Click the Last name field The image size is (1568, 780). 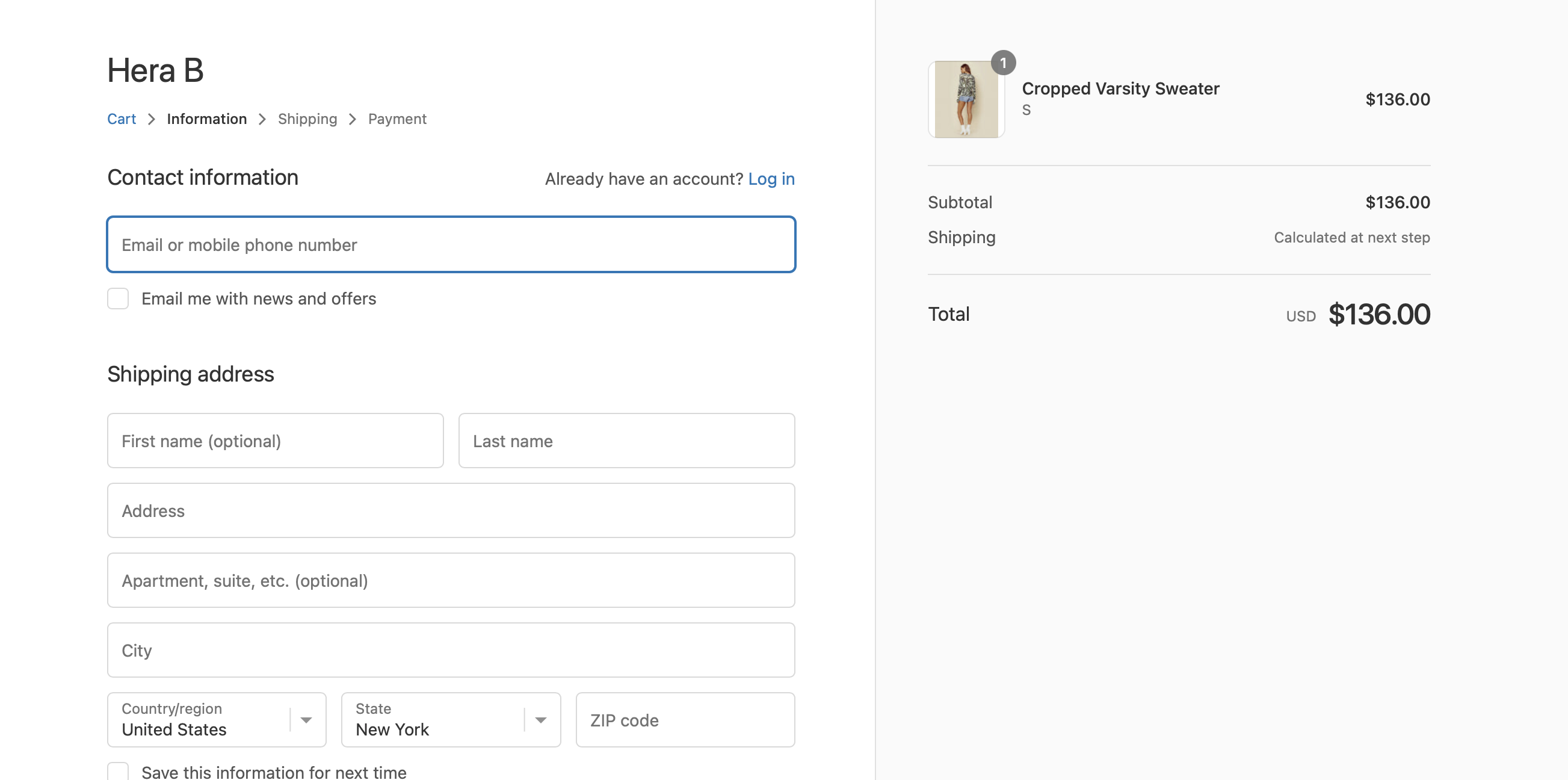[x=626, y=440]
